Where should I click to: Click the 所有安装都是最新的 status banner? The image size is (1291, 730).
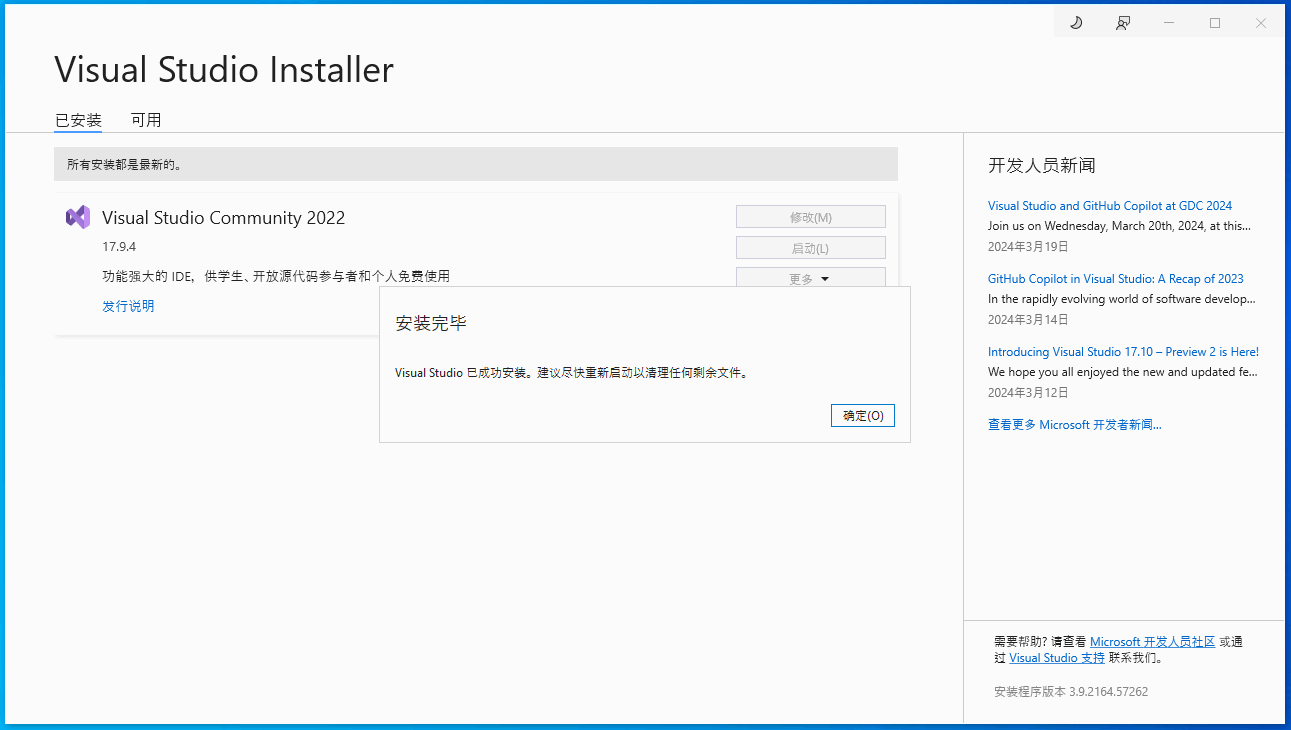tap(474, 164)
